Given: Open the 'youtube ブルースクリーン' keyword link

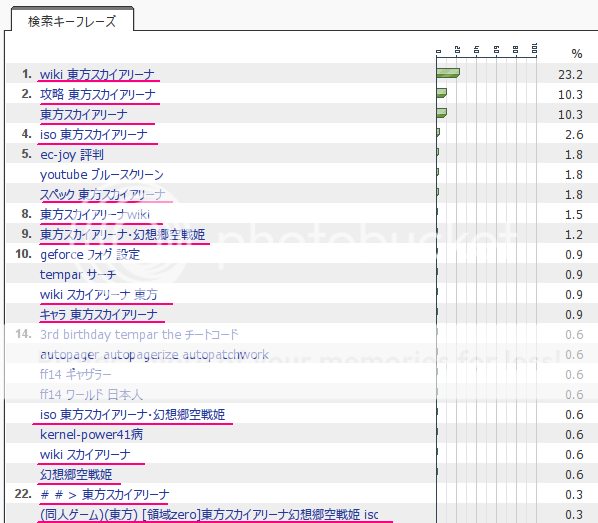Looking at the screenshot, I should click(x=101, y=174).
